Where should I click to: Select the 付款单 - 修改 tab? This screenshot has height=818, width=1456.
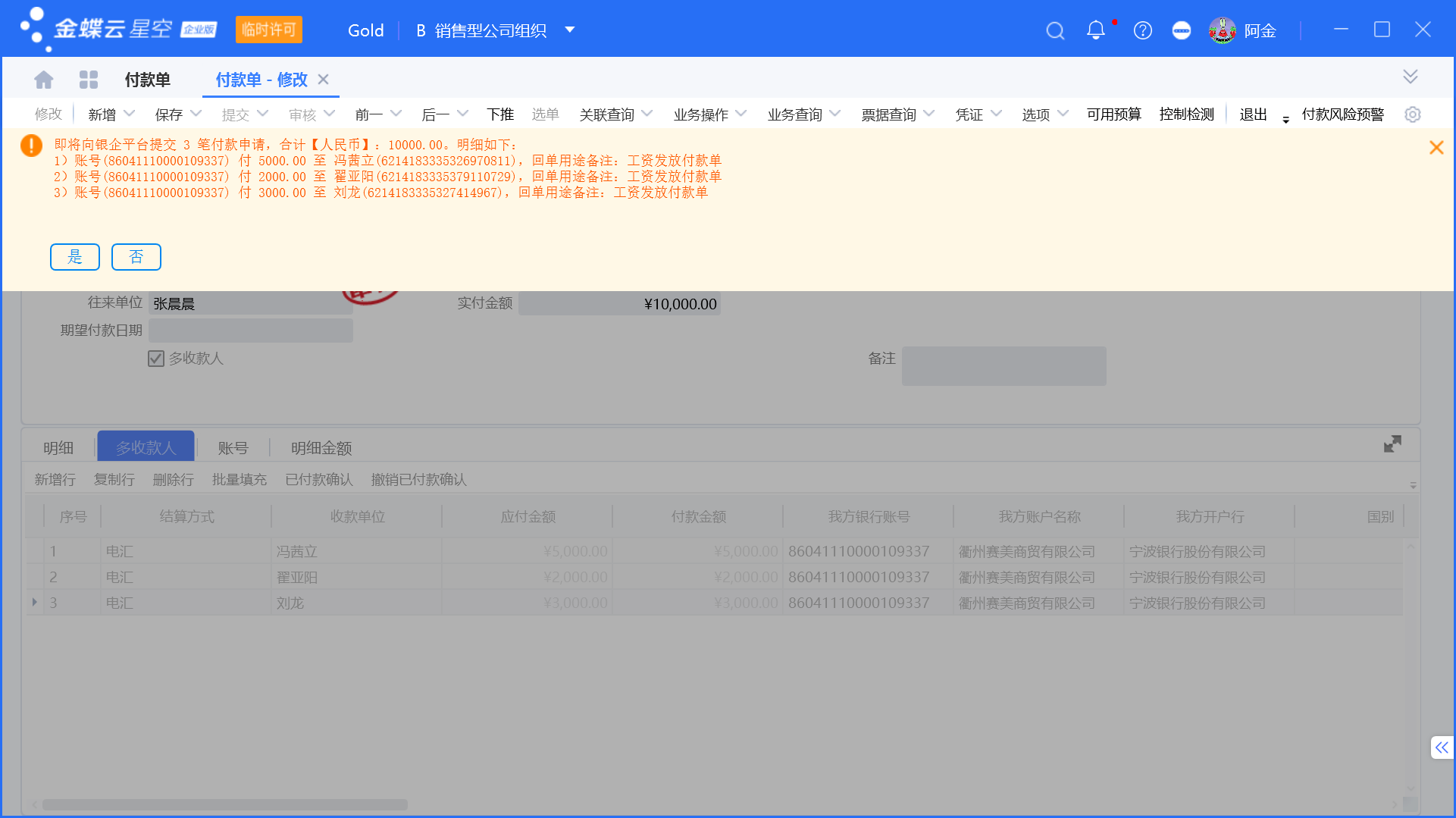point(261,80)
